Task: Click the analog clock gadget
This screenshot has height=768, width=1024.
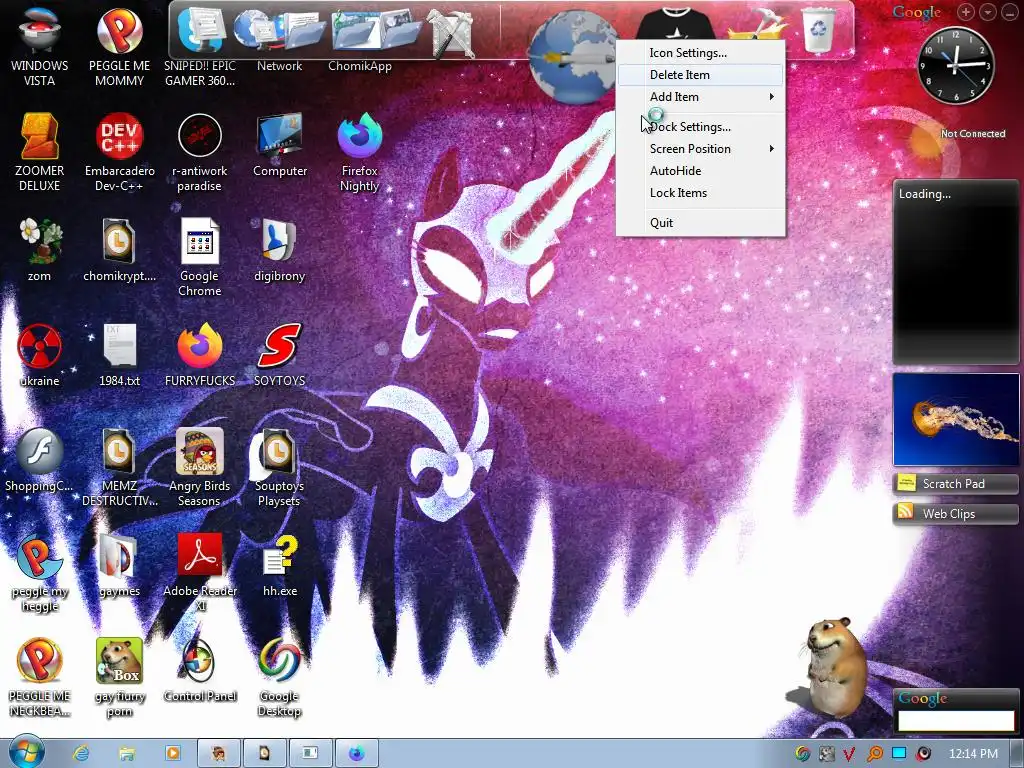Action: pyautogui.click(x=955, y=65)
